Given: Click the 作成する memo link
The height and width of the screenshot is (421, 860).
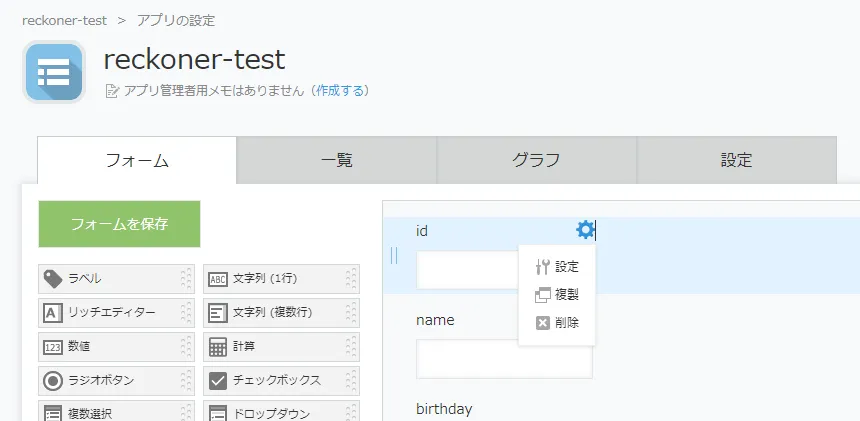Looking at the screenshot, I should (340, 91).
